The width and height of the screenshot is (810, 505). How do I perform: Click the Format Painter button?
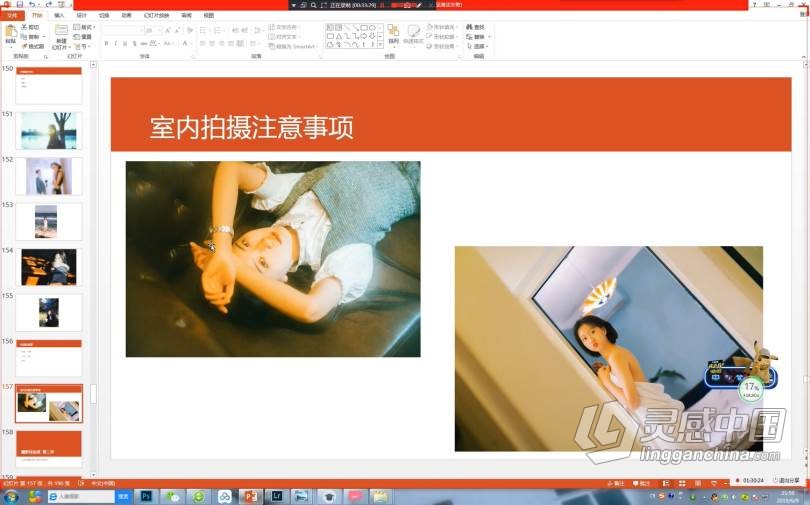point(33,46)
